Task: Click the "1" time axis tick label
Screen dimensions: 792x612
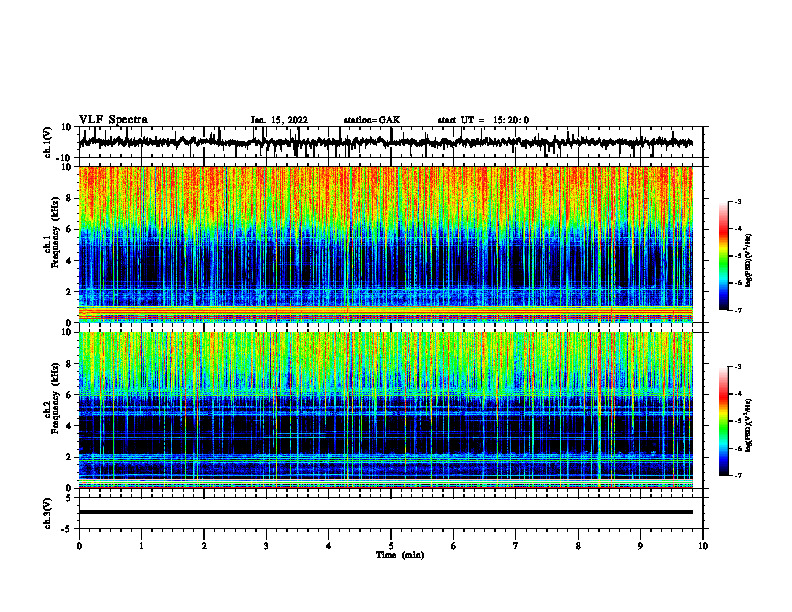Action: coord(141,546)
